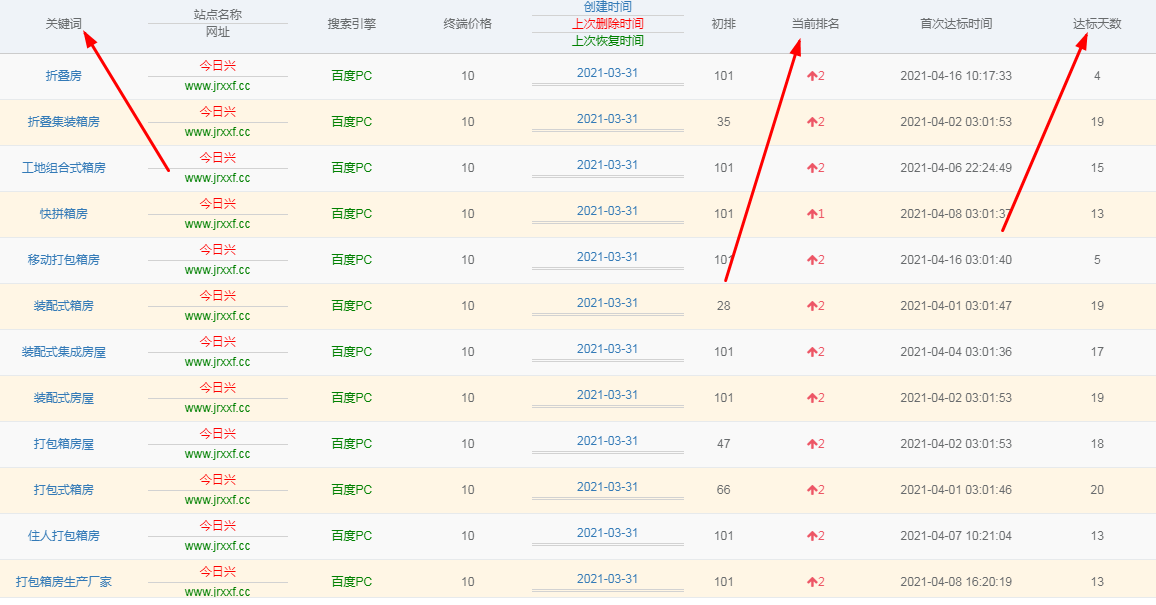Open the 折叠房 keyword link
The image size is (1156, 605).
(x=64, y=76)
